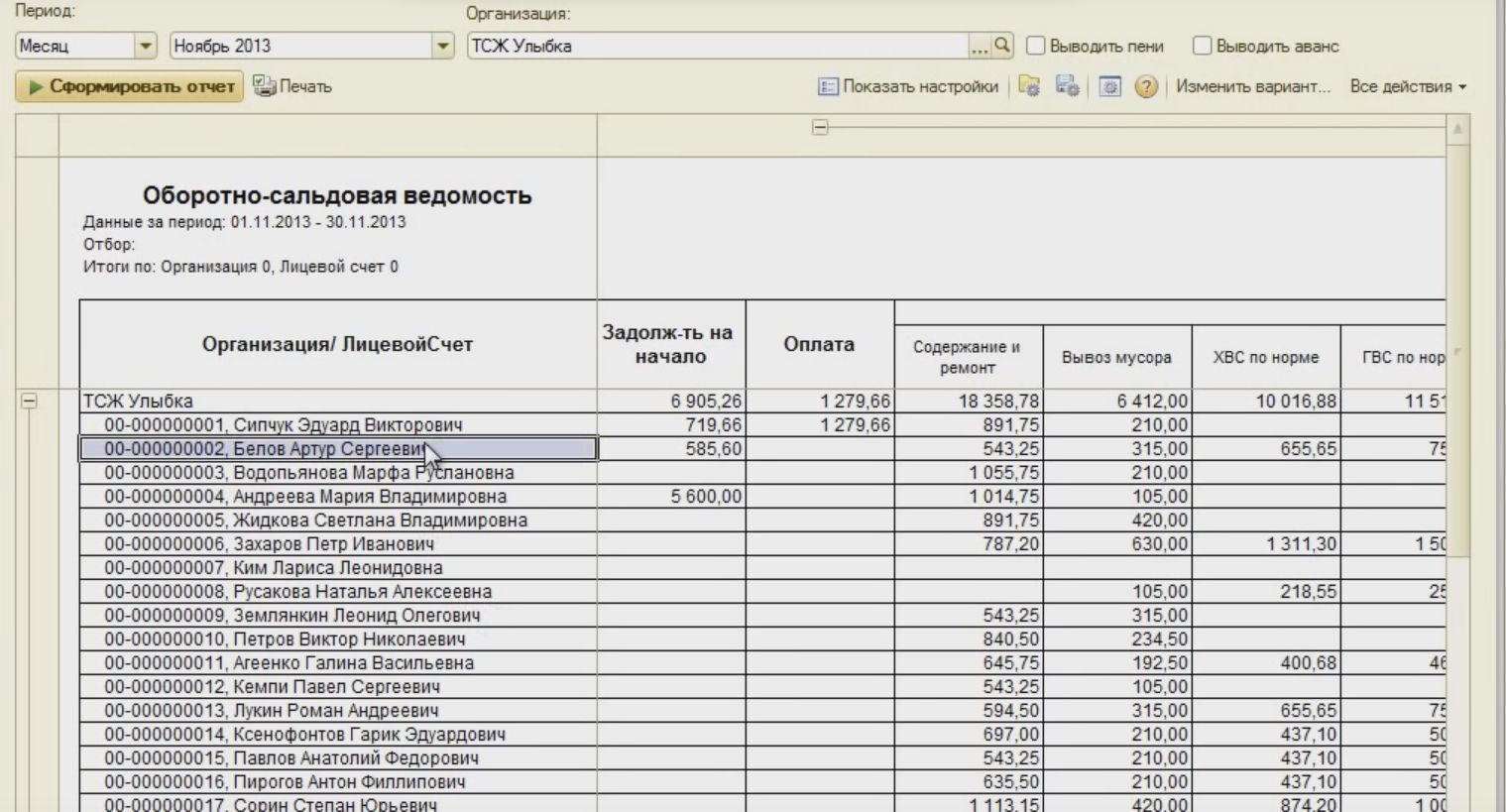Select row 00-000000004, Андреева Мария Владимировна
This screenshot has height=812, width=1506.
click(x=338, y=496)
